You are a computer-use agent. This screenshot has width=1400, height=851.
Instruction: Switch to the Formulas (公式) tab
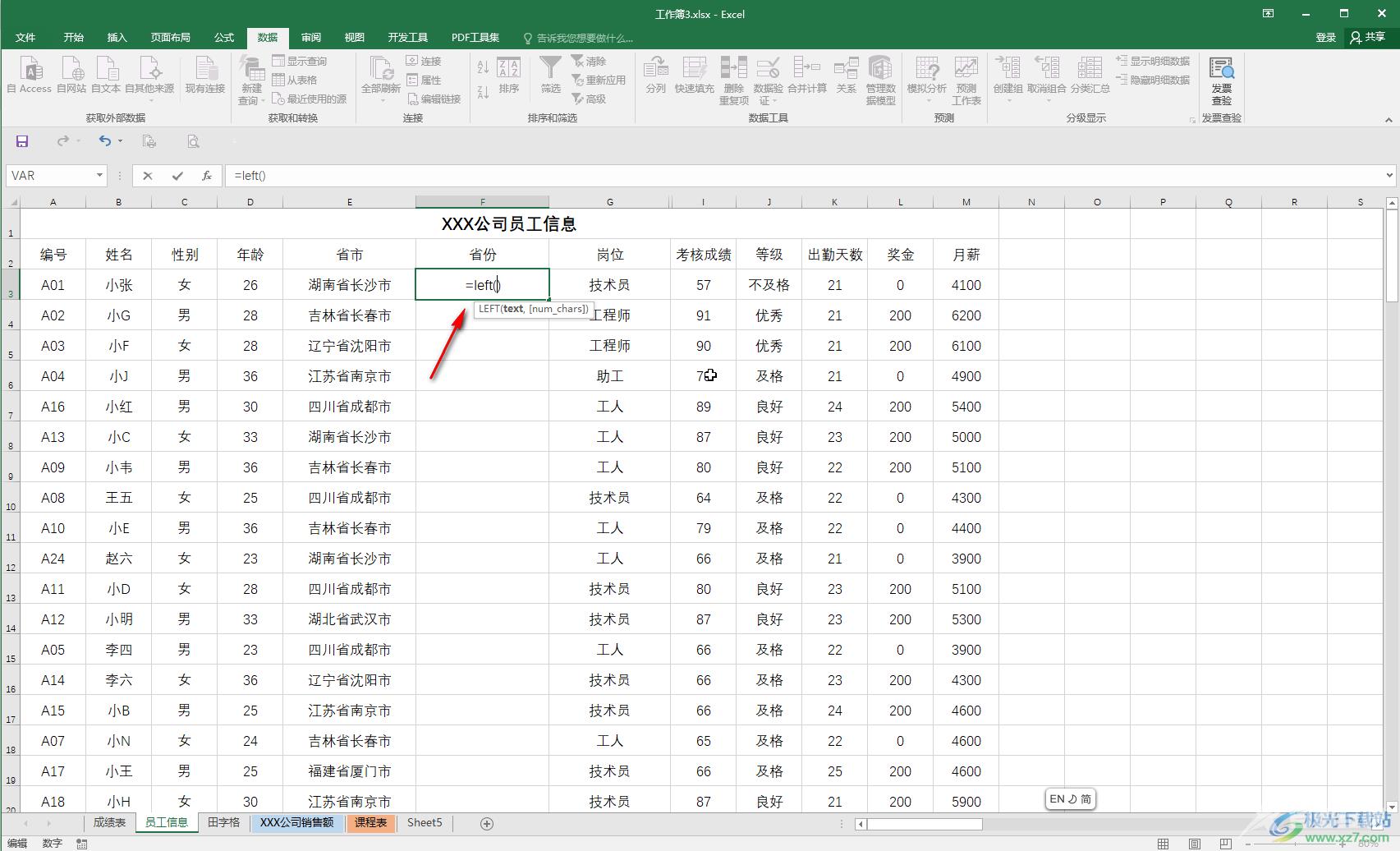[224, 38]
